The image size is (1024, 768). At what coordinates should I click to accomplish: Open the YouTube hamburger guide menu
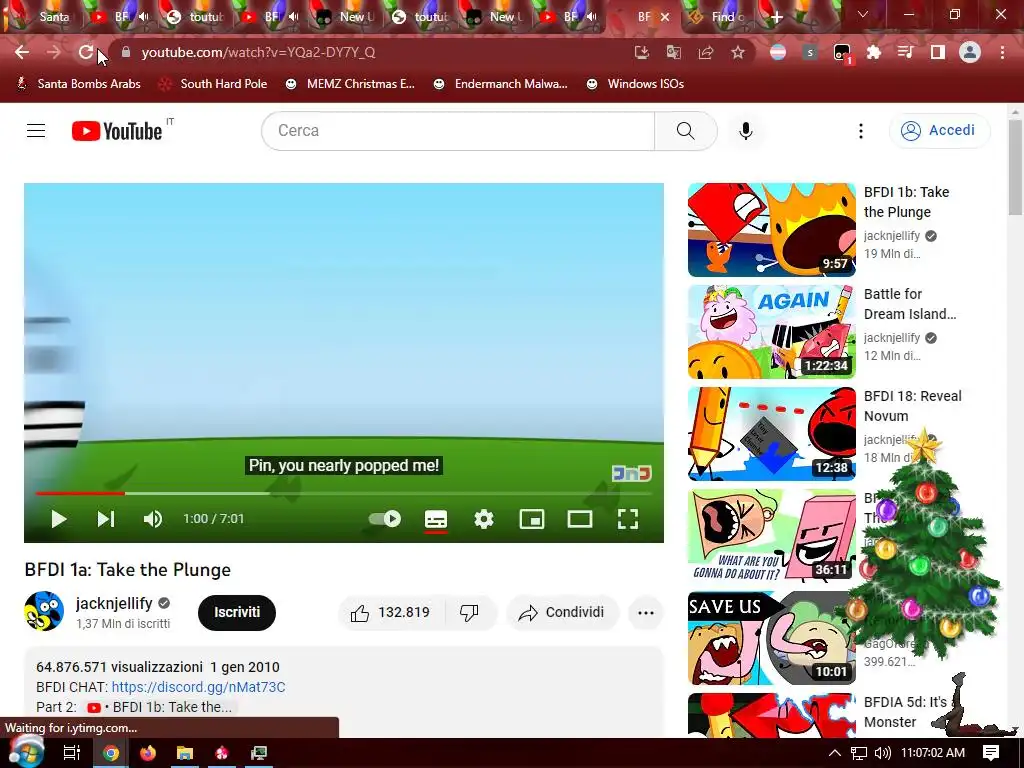(x=36, y=131)
